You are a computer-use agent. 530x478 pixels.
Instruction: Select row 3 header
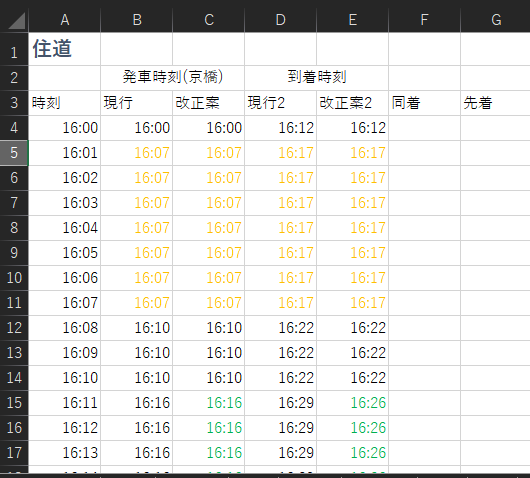14,103
